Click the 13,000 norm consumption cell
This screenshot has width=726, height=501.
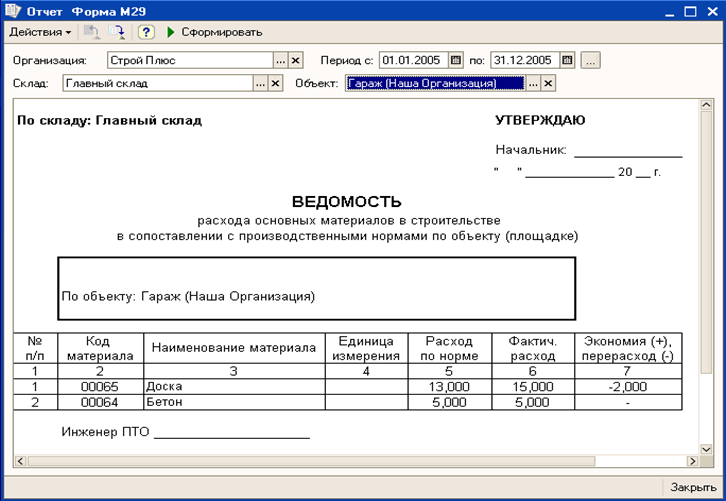(450, 387)
